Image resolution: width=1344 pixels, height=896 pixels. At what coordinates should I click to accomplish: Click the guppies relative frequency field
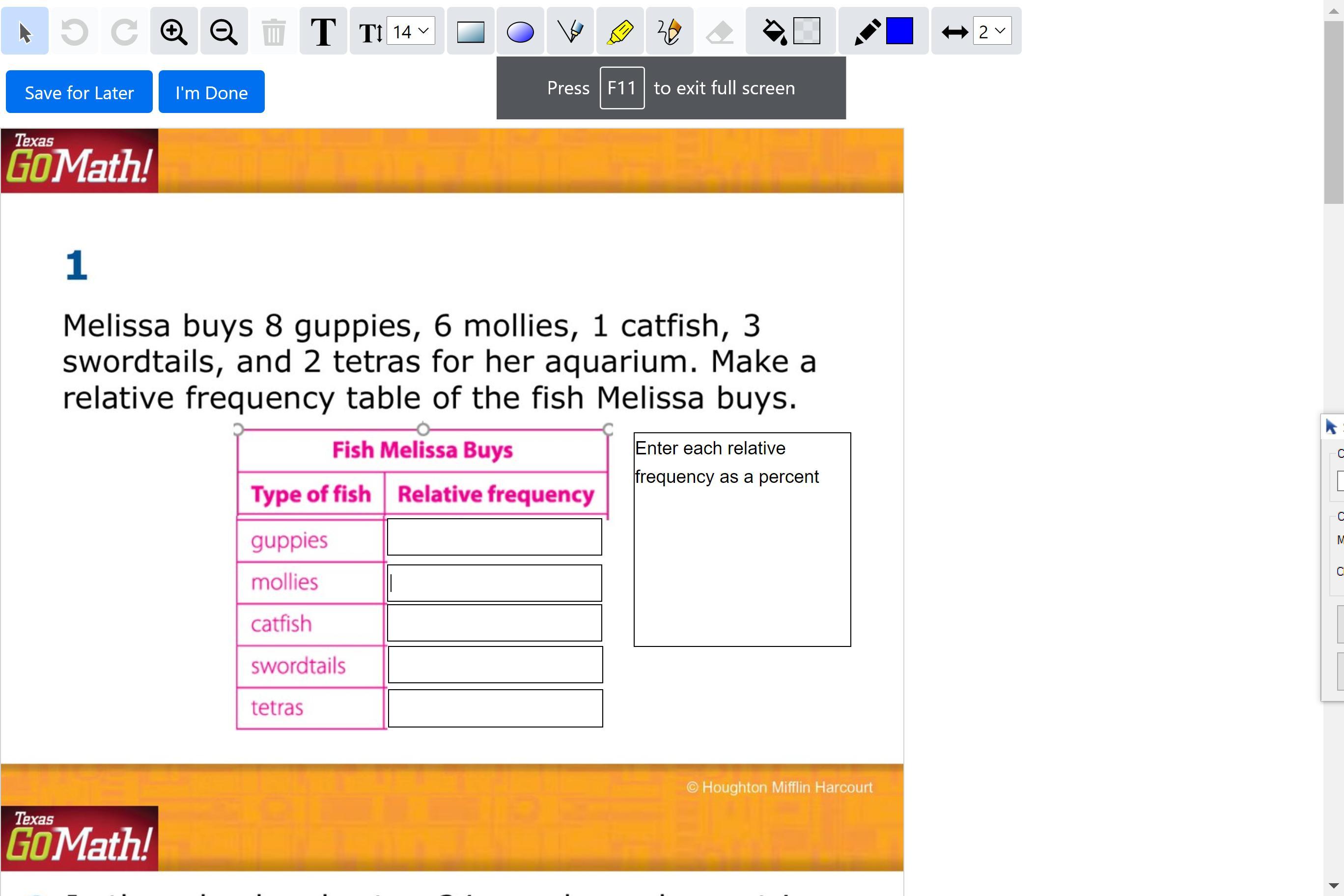click(x=494, y=536)
